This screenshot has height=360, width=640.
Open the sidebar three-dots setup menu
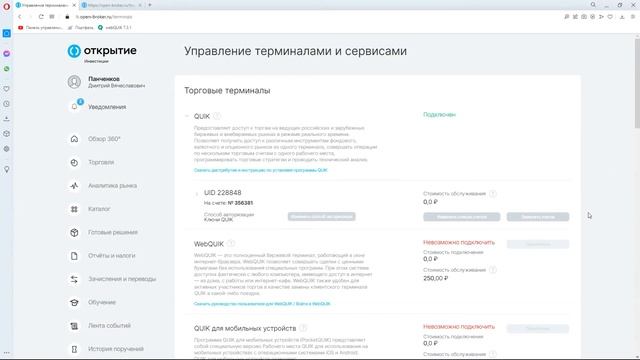(7, 353)
